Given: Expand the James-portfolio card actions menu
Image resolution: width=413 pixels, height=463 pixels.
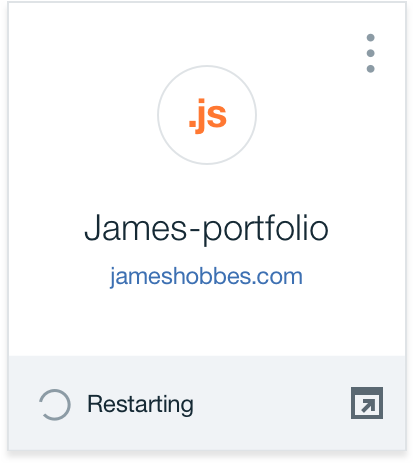Looking at the screenshot, I should click(370, 53).
